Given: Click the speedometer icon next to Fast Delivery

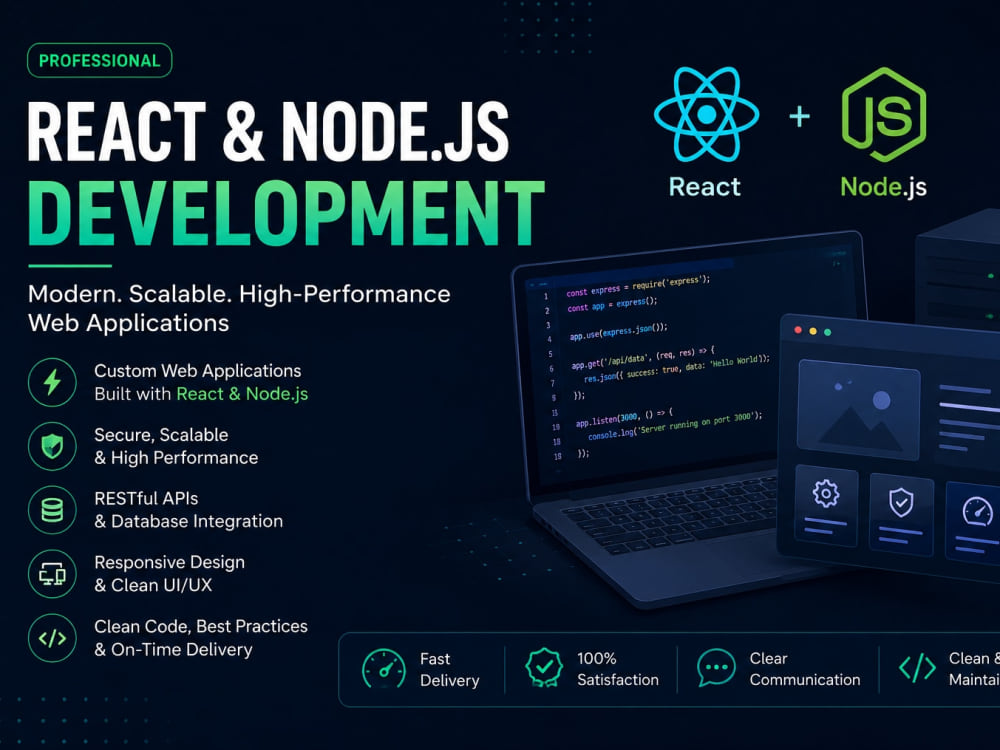Looking at the screenshot, I should (x=383, y=668).
